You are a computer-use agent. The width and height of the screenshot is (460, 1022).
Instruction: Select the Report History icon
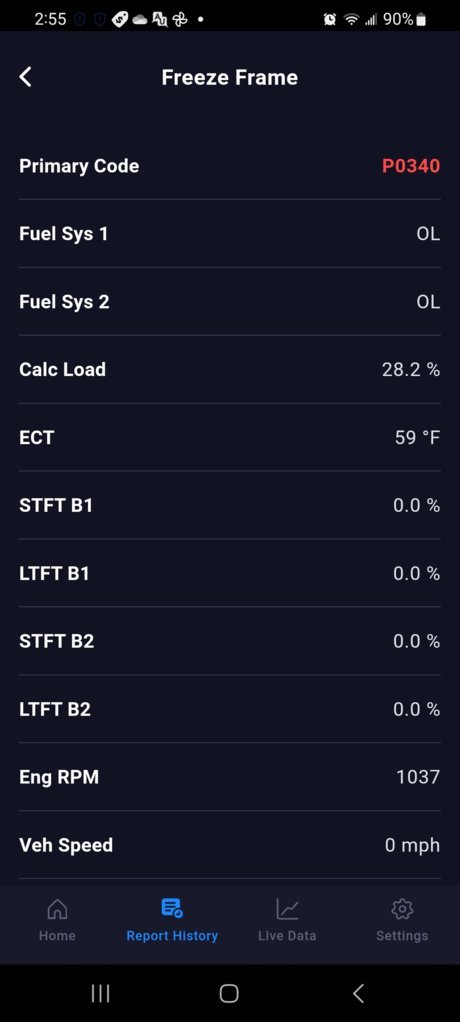pos(172,908)
